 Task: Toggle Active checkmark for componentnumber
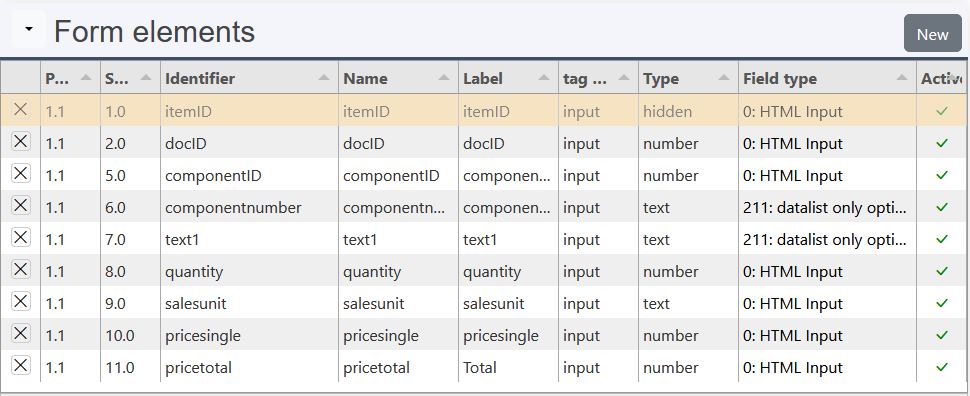(942, 208)
